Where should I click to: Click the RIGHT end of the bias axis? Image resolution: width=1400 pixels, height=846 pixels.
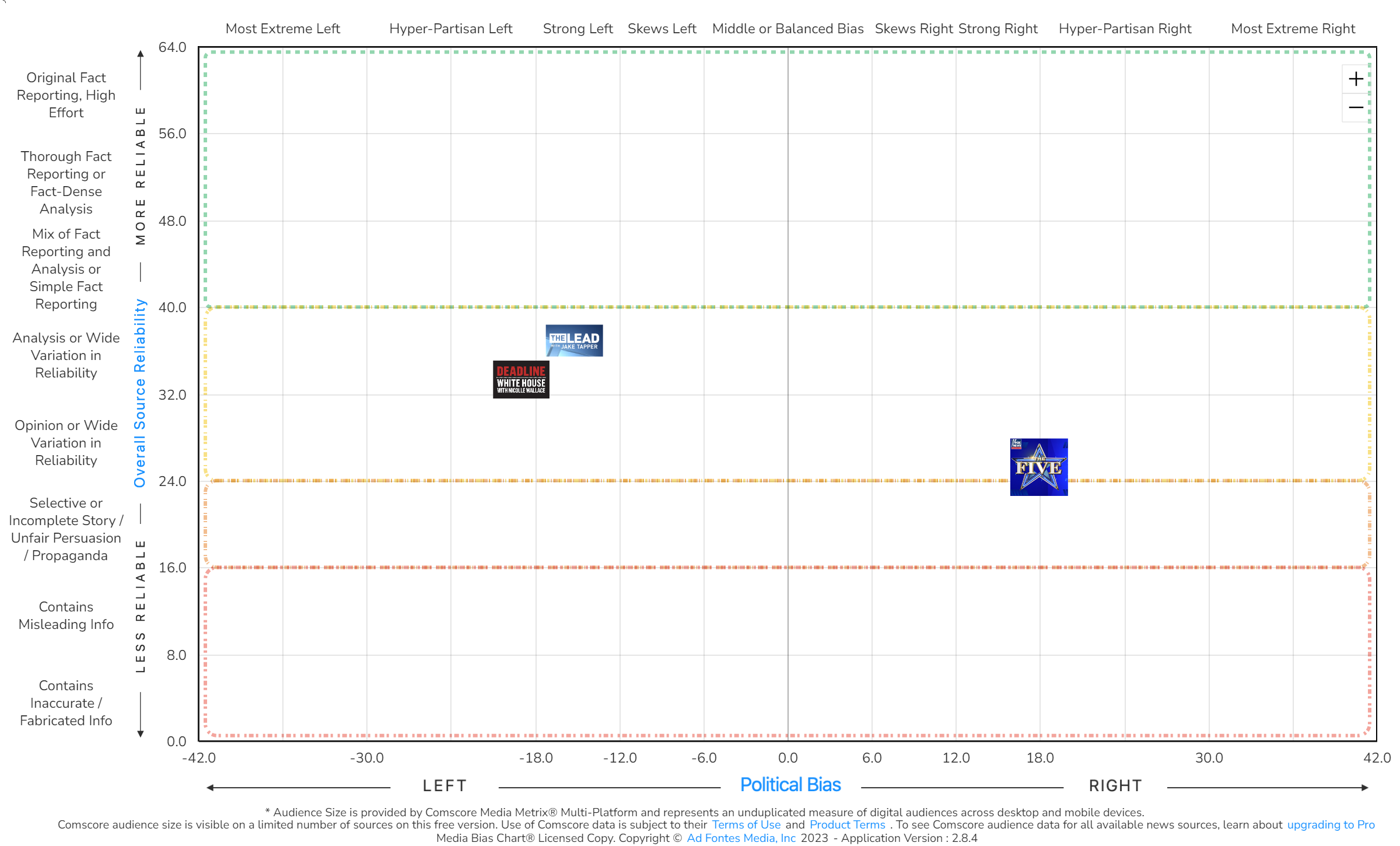(x=1115, y=785)
